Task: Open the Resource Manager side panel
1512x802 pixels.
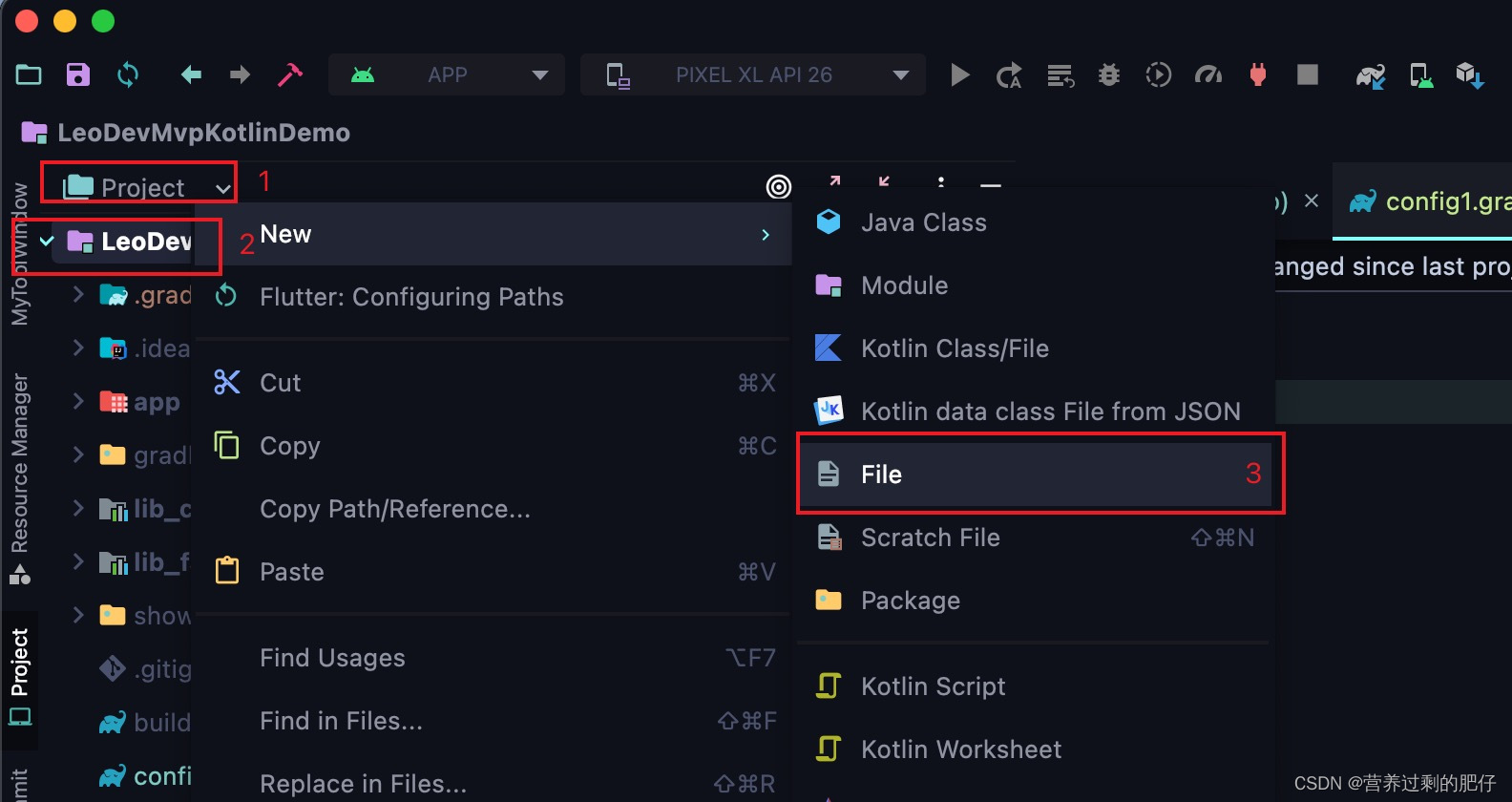Action: 20,477
